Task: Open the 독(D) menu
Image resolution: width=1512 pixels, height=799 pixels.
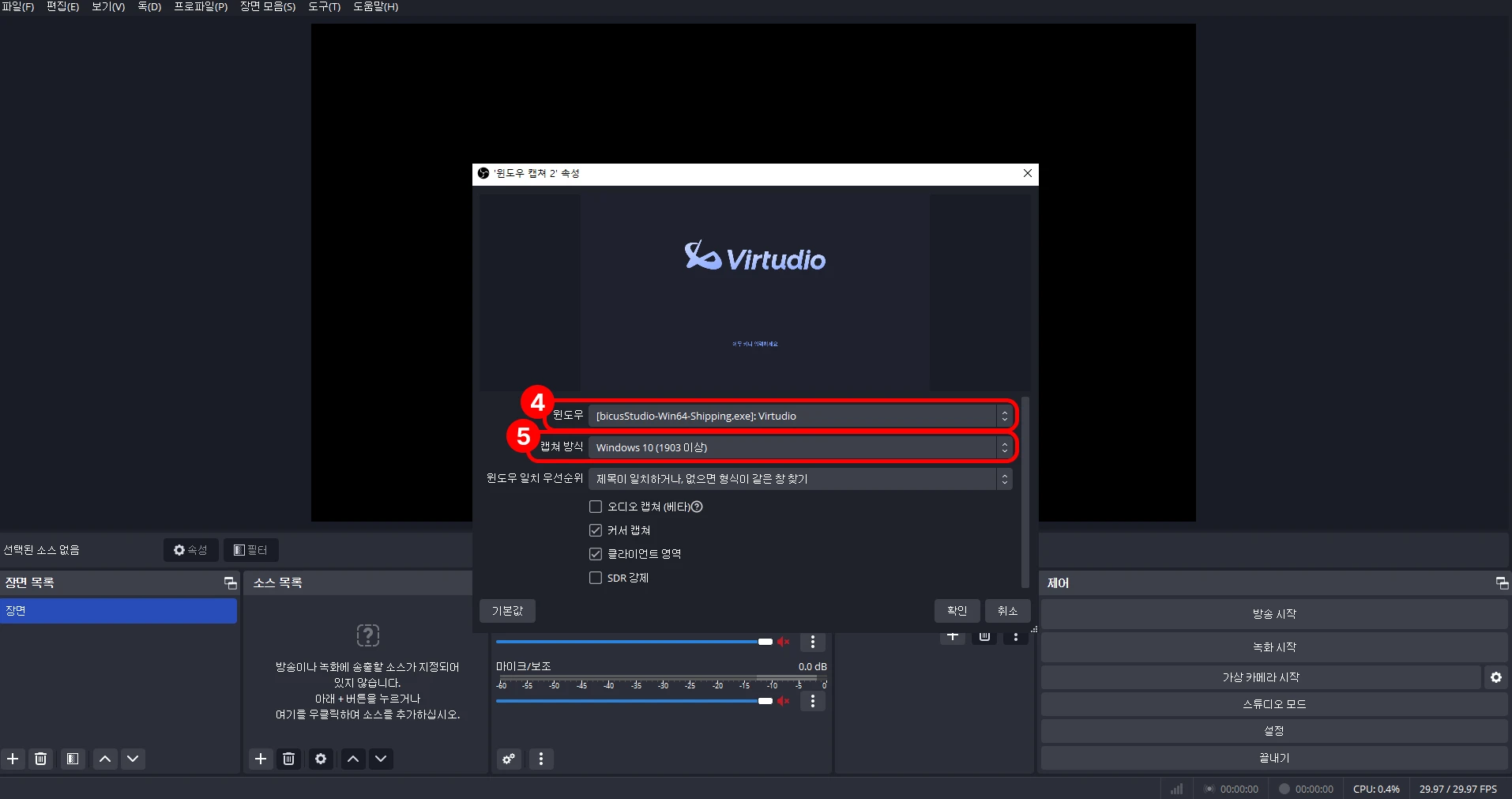Action: (149, 6)
